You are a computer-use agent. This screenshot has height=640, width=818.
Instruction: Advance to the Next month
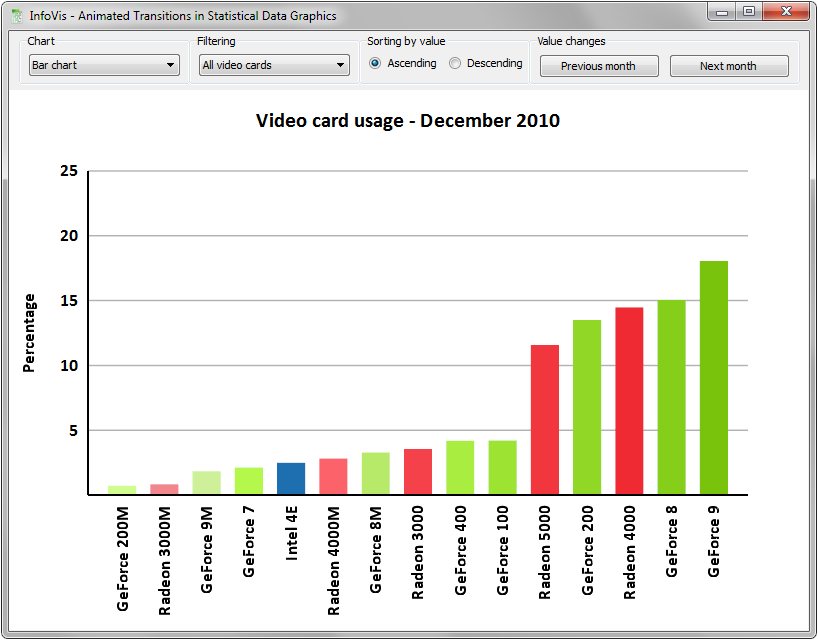(729, 66)
